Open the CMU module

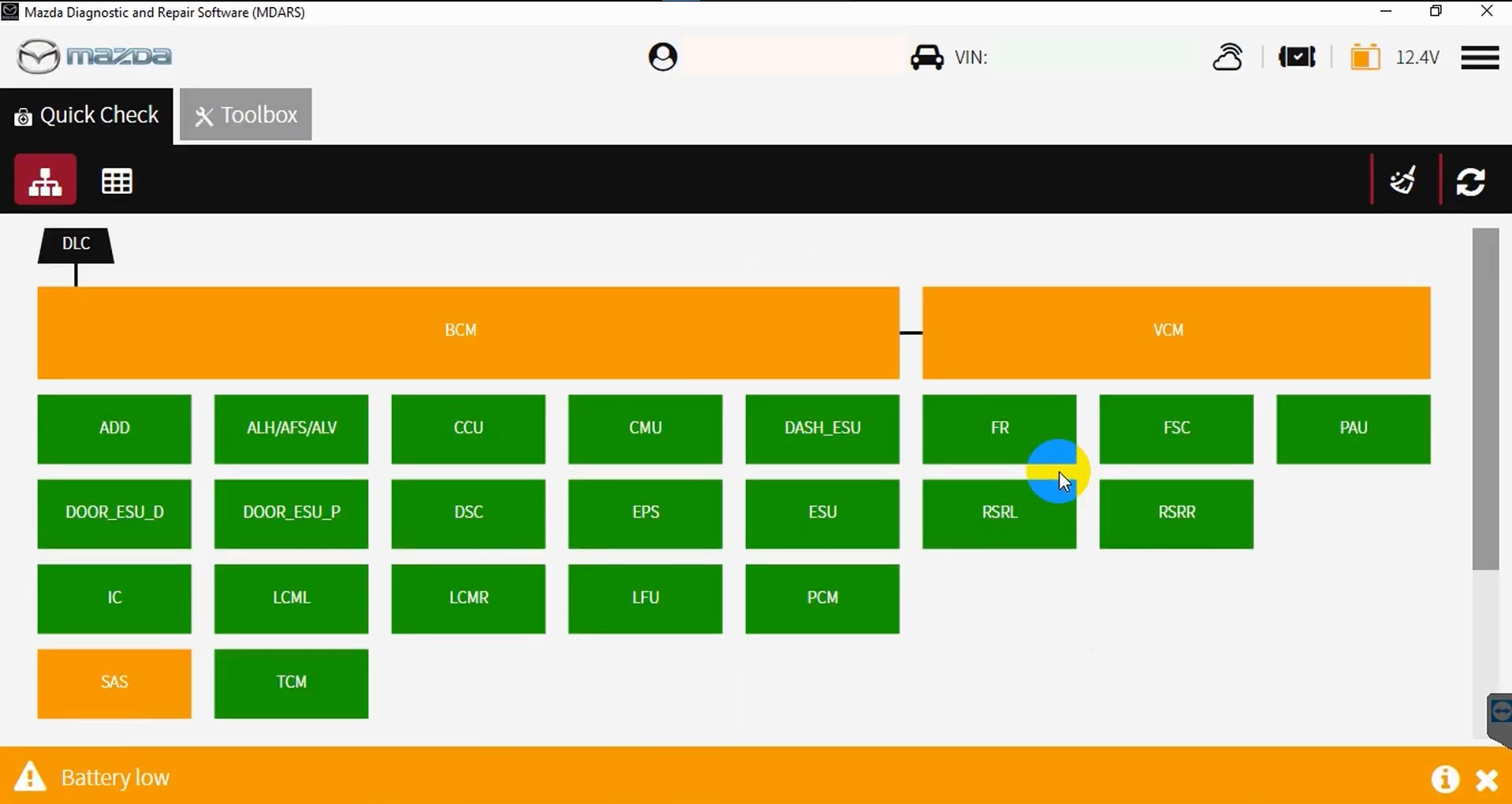tap(645, 429)
